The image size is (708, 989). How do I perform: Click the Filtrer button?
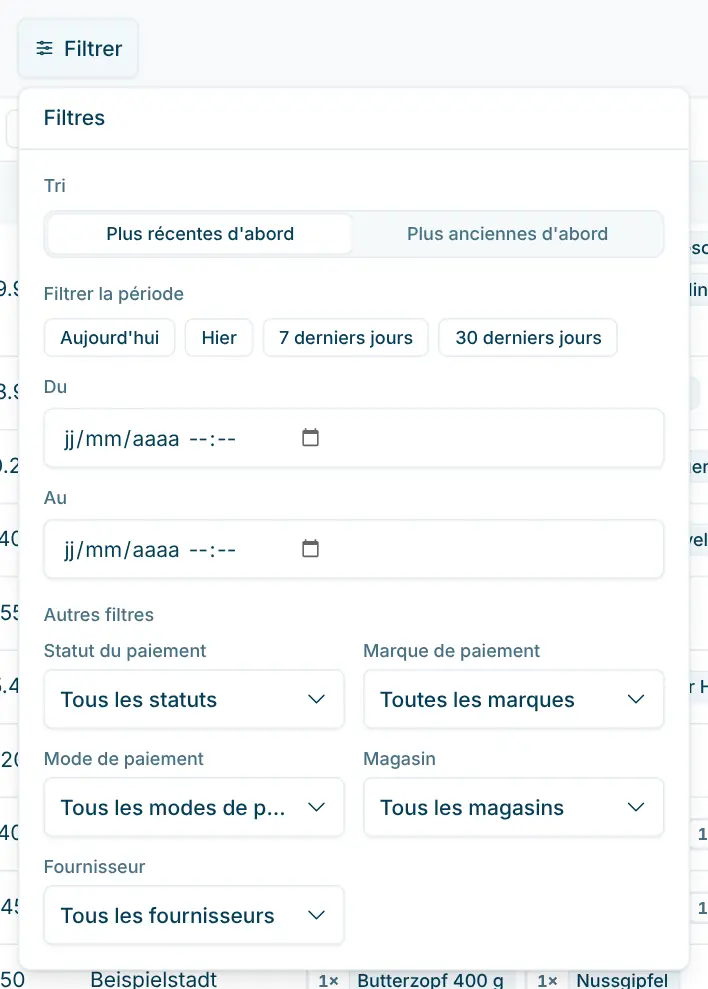(x=78, y=49)
